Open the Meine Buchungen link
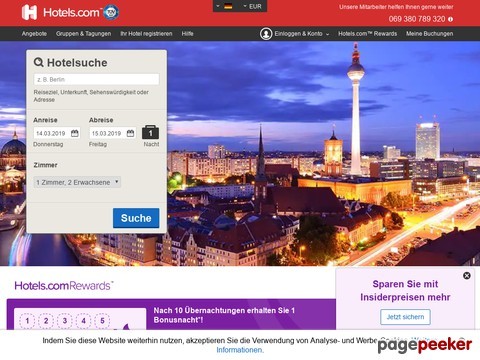Viewport: 480px width, 360px height. (x=429, y=34)
